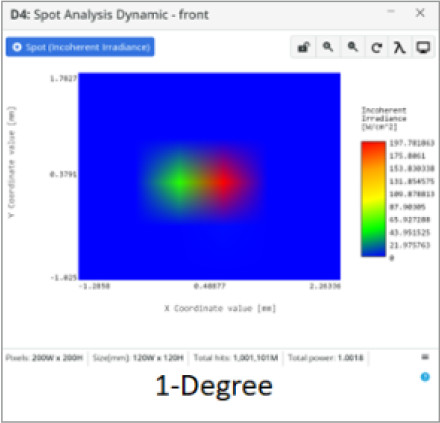Screen dimensions: 440x423
Task: Click the Pixels 200W x 200H readout
Action: [x=44, y=358]
